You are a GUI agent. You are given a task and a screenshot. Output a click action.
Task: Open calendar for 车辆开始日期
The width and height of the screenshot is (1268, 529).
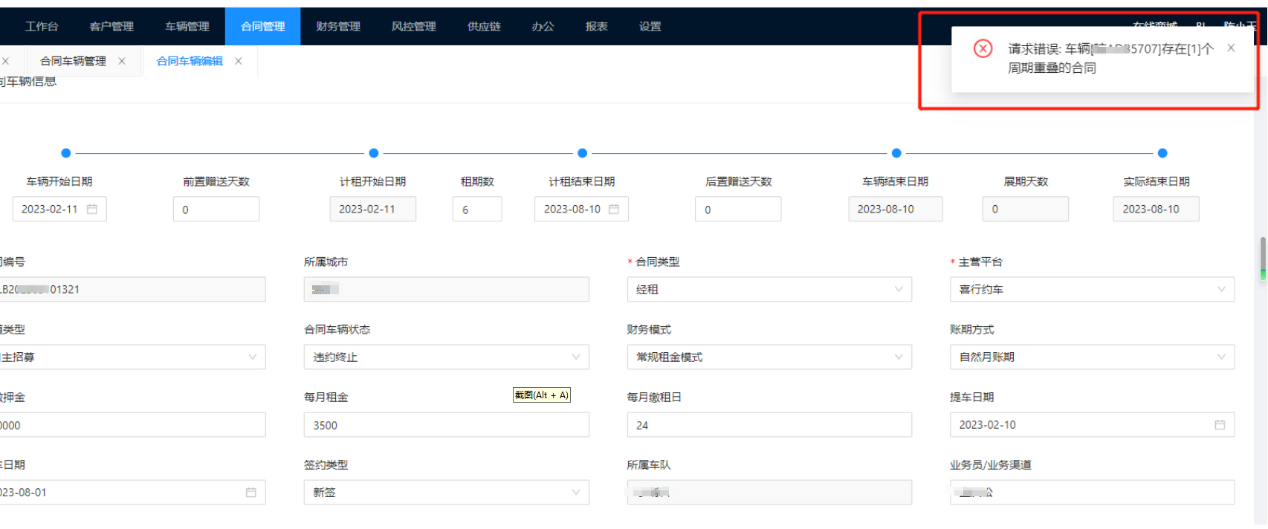click(92, 209)
